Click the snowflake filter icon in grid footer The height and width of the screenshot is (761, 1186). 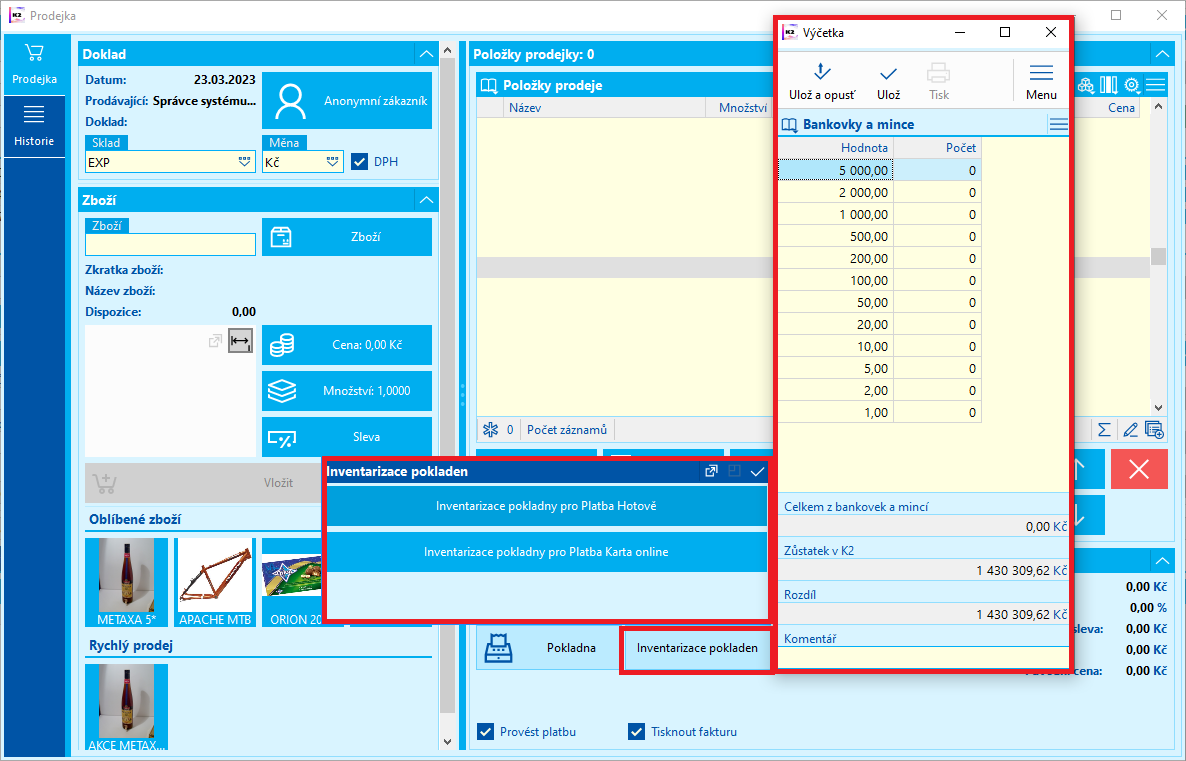coord(491,430)
